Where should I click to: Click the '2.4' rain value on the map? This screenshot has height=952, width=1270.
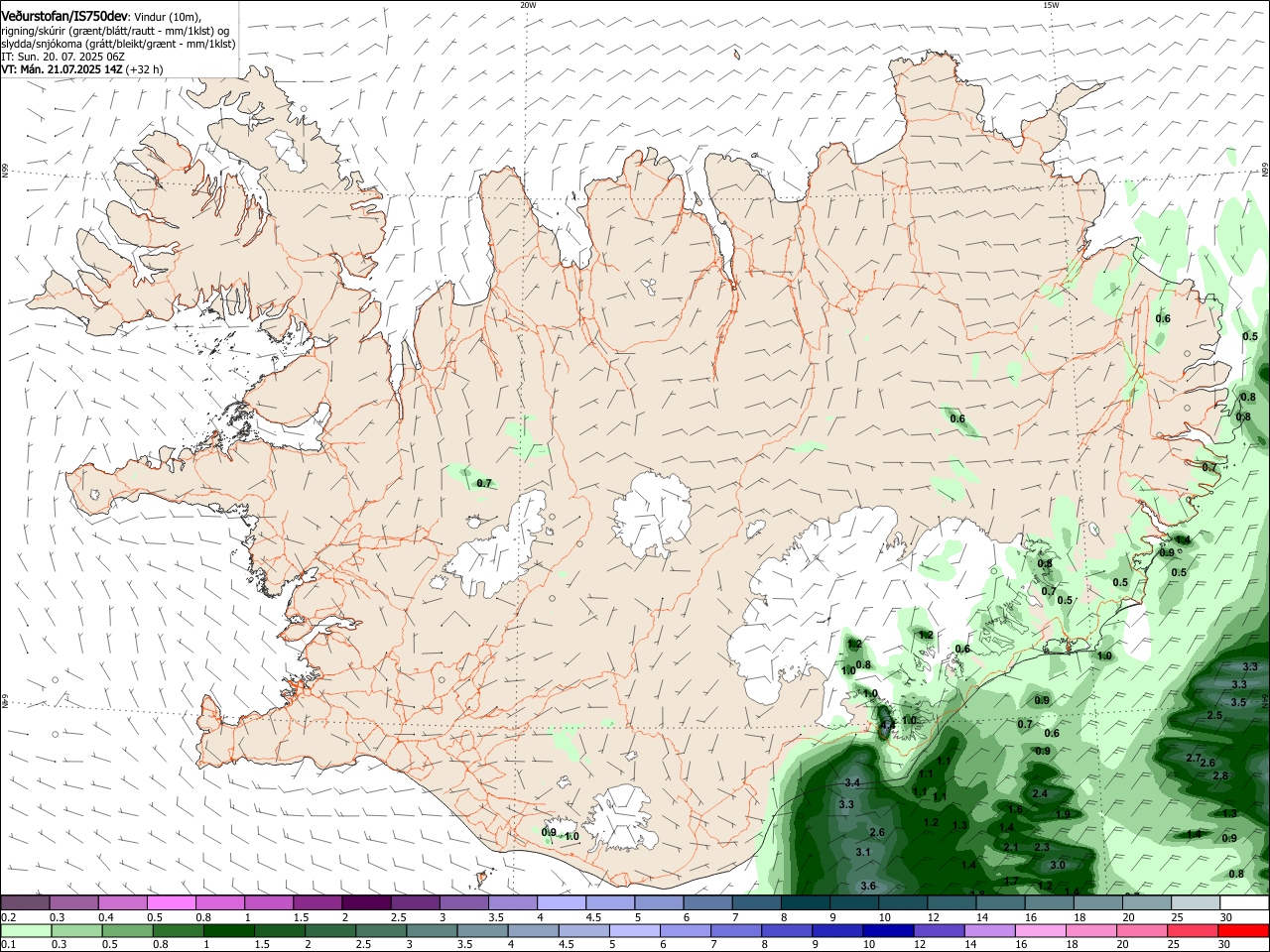[1040, 793]
